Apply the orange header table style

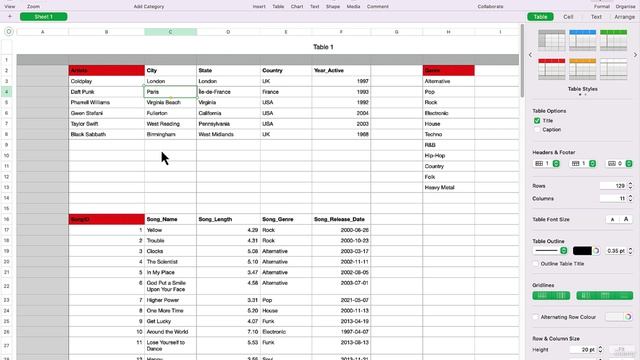pyautogui.click(x=582, y=69)
